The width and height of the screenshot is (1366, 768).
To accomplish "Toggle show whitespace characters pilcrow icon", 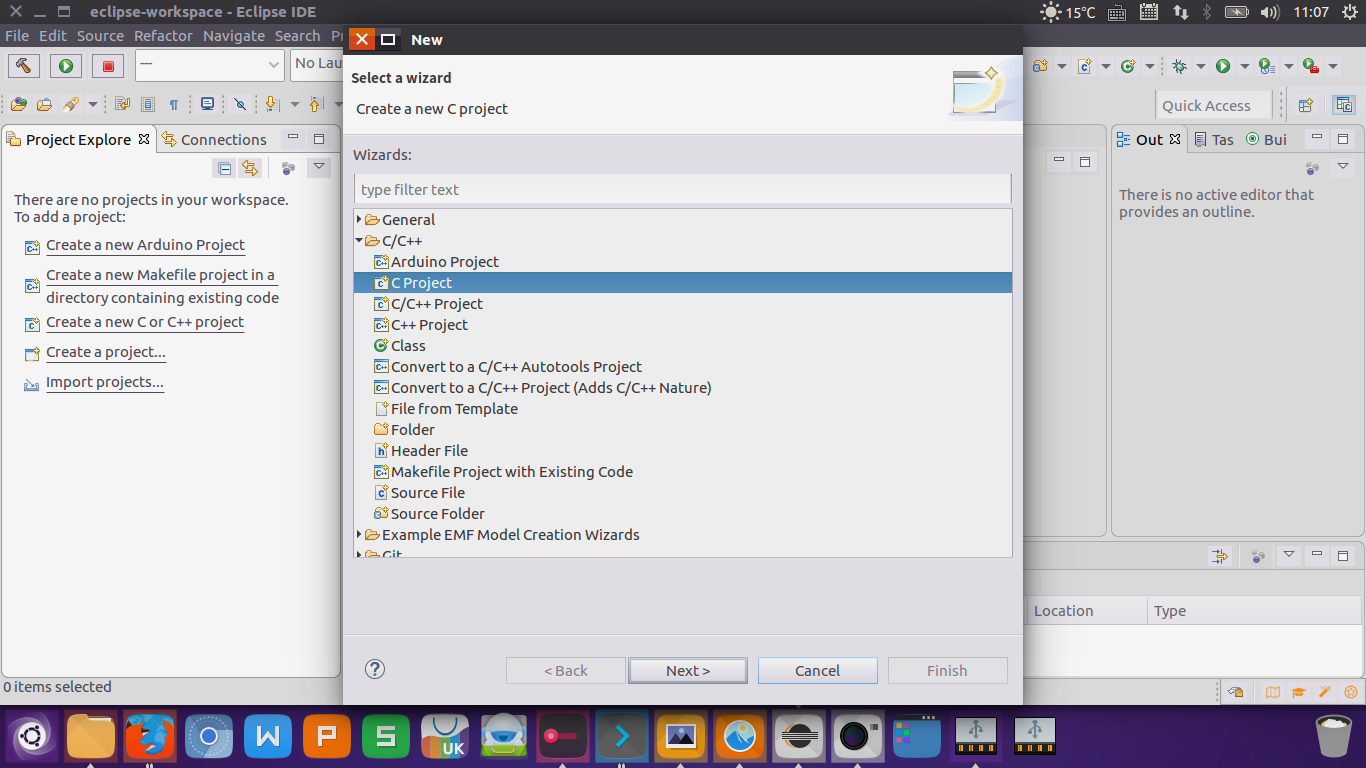I will [x=173, y=104].
